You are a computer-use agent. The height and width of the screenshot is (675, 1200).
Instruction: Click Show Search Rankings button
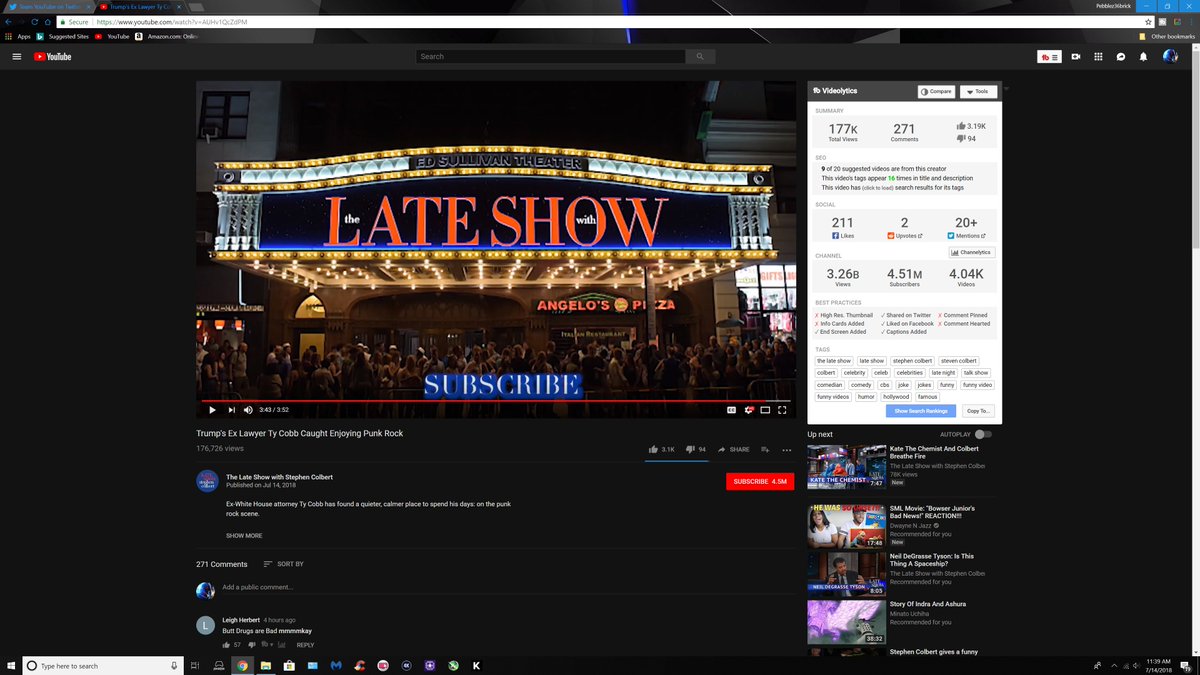point(921,411)
